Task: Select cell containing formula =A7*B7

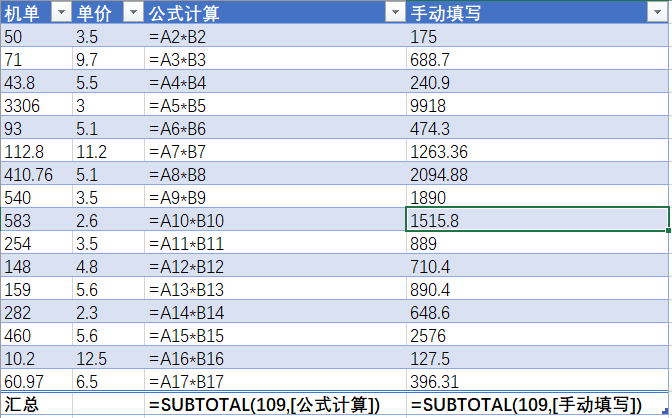Action: coord(276,151)
